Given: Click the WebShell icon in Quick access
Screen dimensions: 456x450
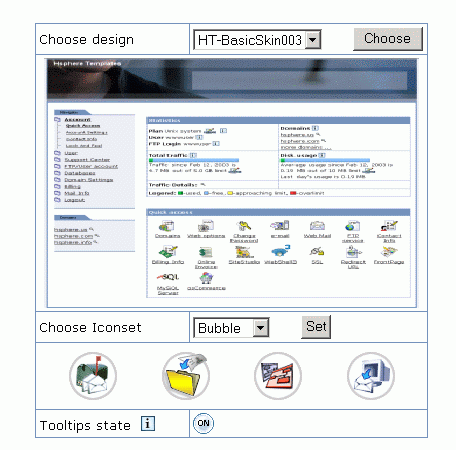Looking at the screenshot, I should click(280, 251).
